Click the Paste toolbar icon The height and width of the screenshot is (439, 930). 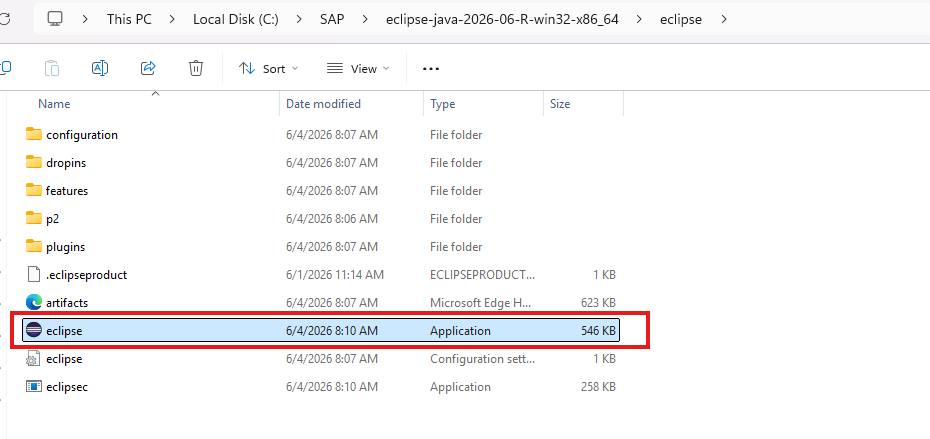[x=52, y=68]
